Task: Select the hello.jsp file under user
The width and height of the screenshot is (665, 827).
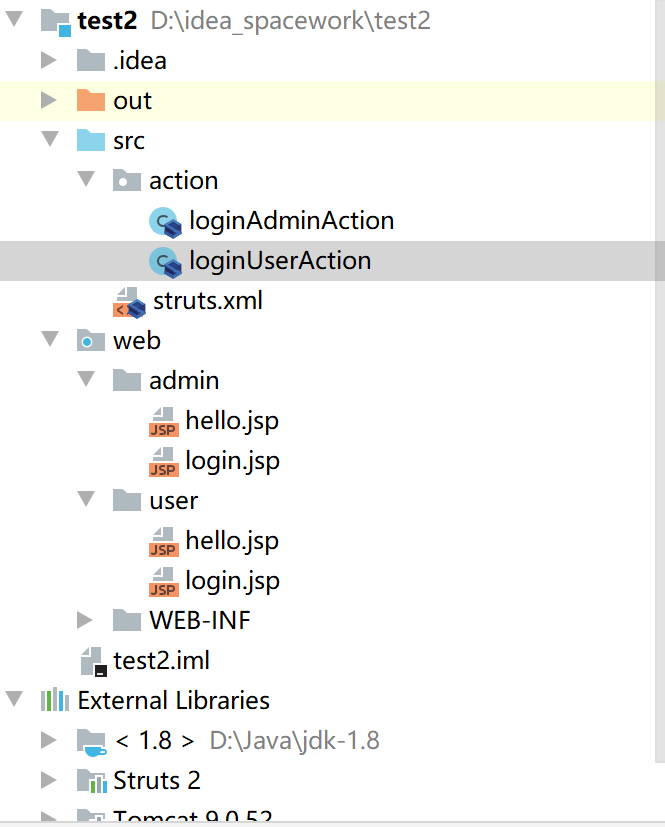Action: click(232, 540)
